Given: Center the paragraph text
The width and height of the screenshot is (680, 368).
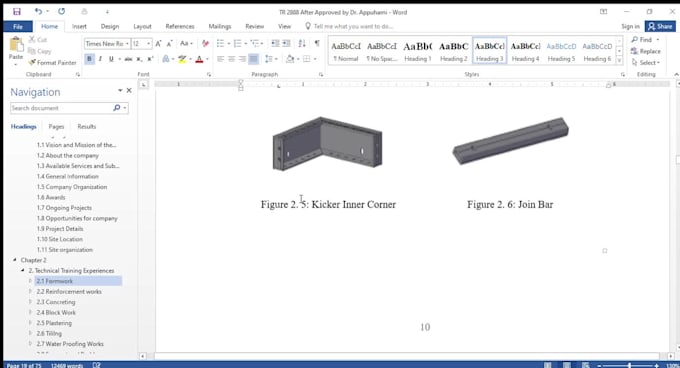Looking at the screenshot, I should pos(232,59).
